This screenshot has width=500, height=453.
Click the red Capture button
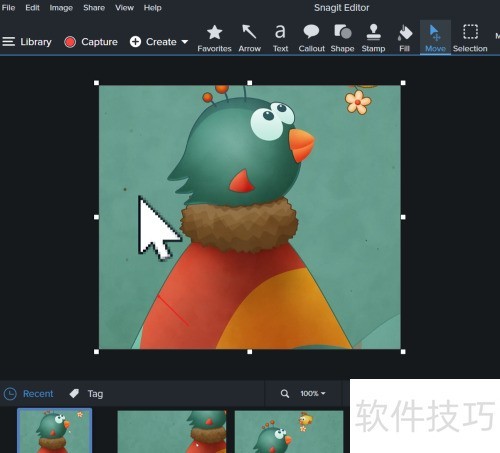pos(91,42)
